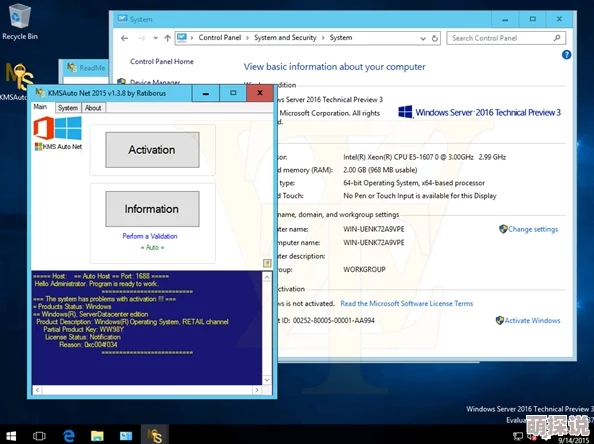
Task: Click the 2.00 GB (968 MB usable) text
Action: pyautogui.click(x=380, y=170)
